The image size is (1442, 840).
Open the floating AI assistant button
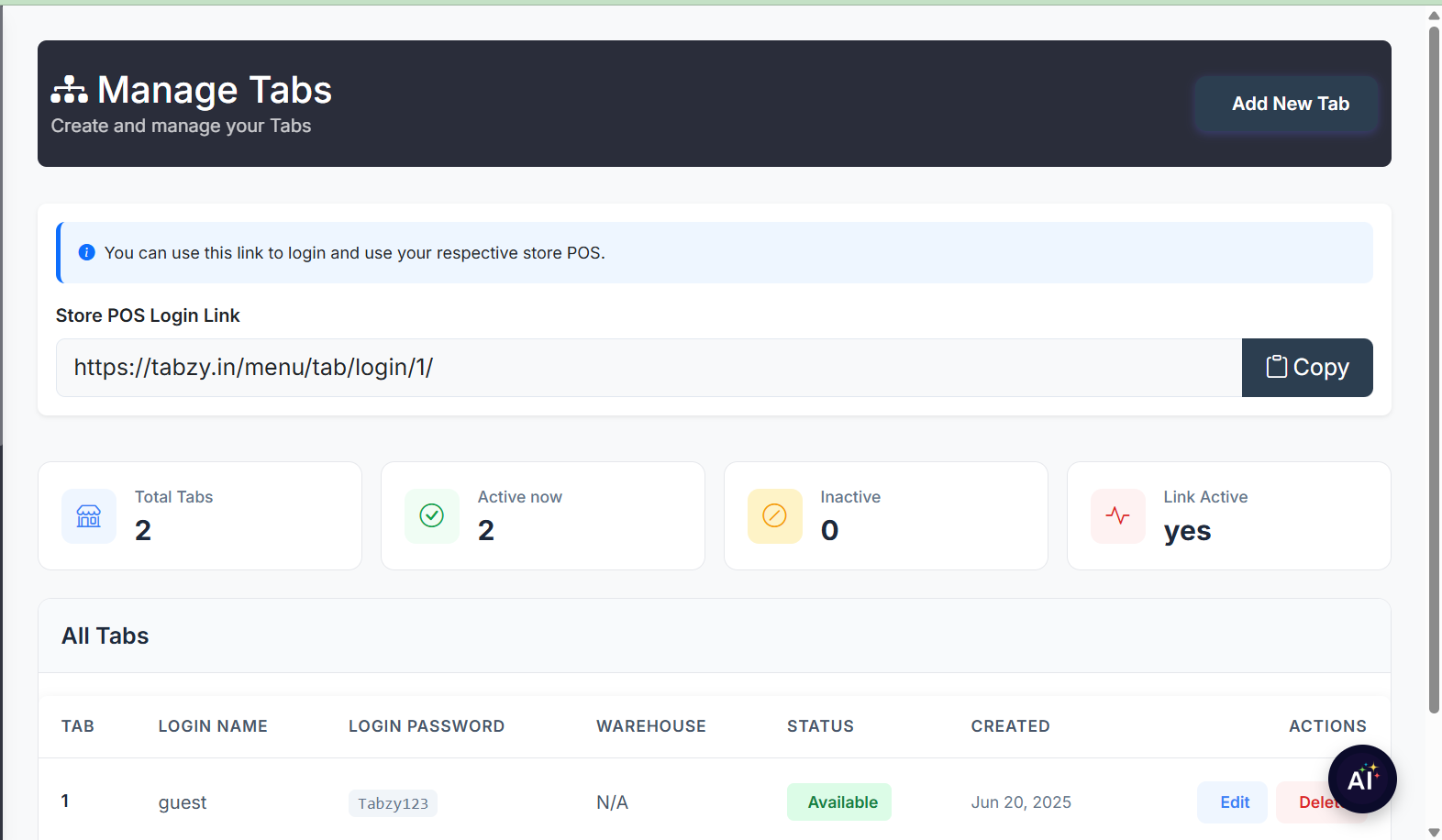1362,779
